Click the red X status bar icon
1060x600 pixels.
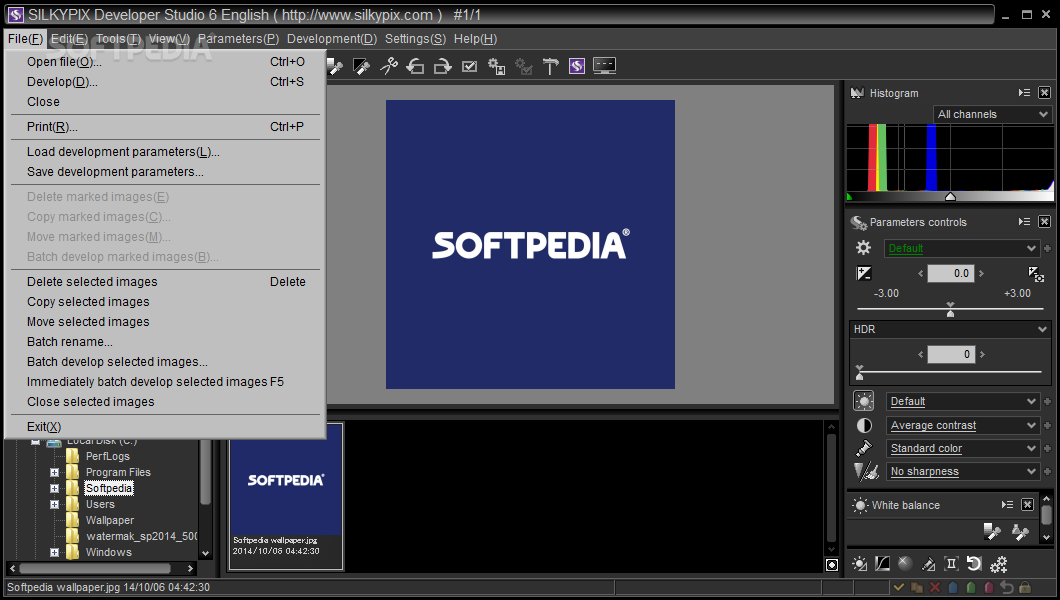coord(935,587)
